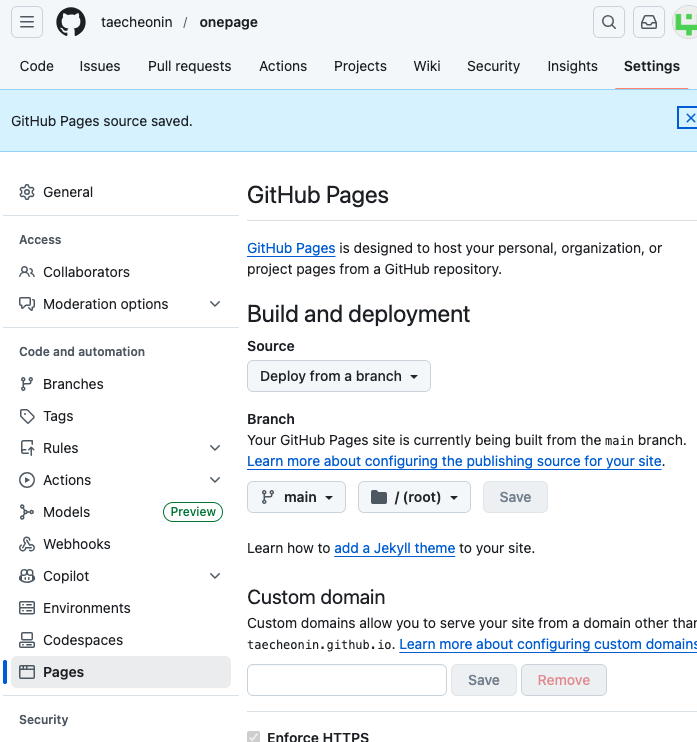Open the Security repository tab
The height and width of the screenshot is (742, 697).
tap(494, 66)
